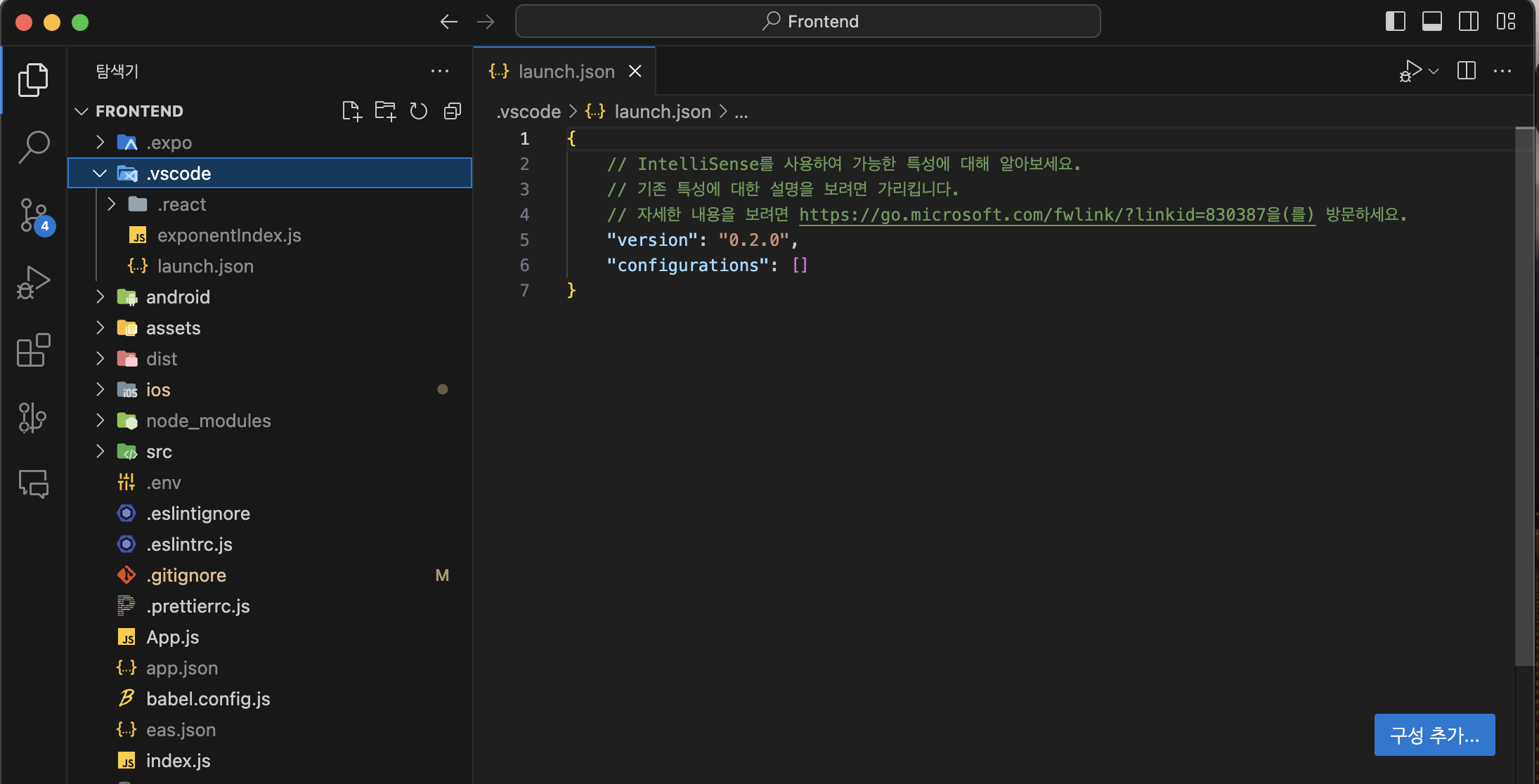Collapse all folders in explorer
This screenshot has width=1539, height=784.
(x=453, y=111)
